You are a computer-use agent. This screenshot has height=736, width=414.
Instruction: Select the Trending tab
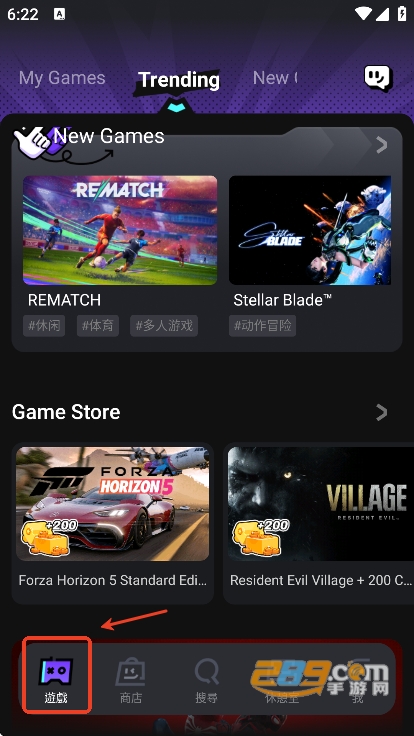(x=179, y=80)
